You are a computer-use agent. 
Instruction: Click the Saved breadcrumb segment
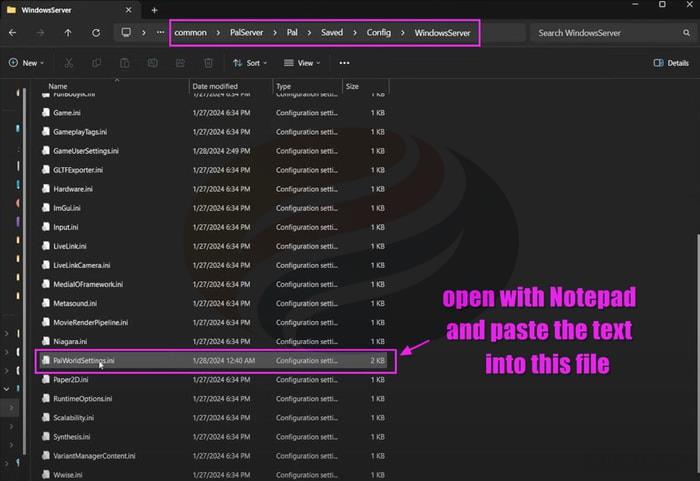tap(332, 32)
